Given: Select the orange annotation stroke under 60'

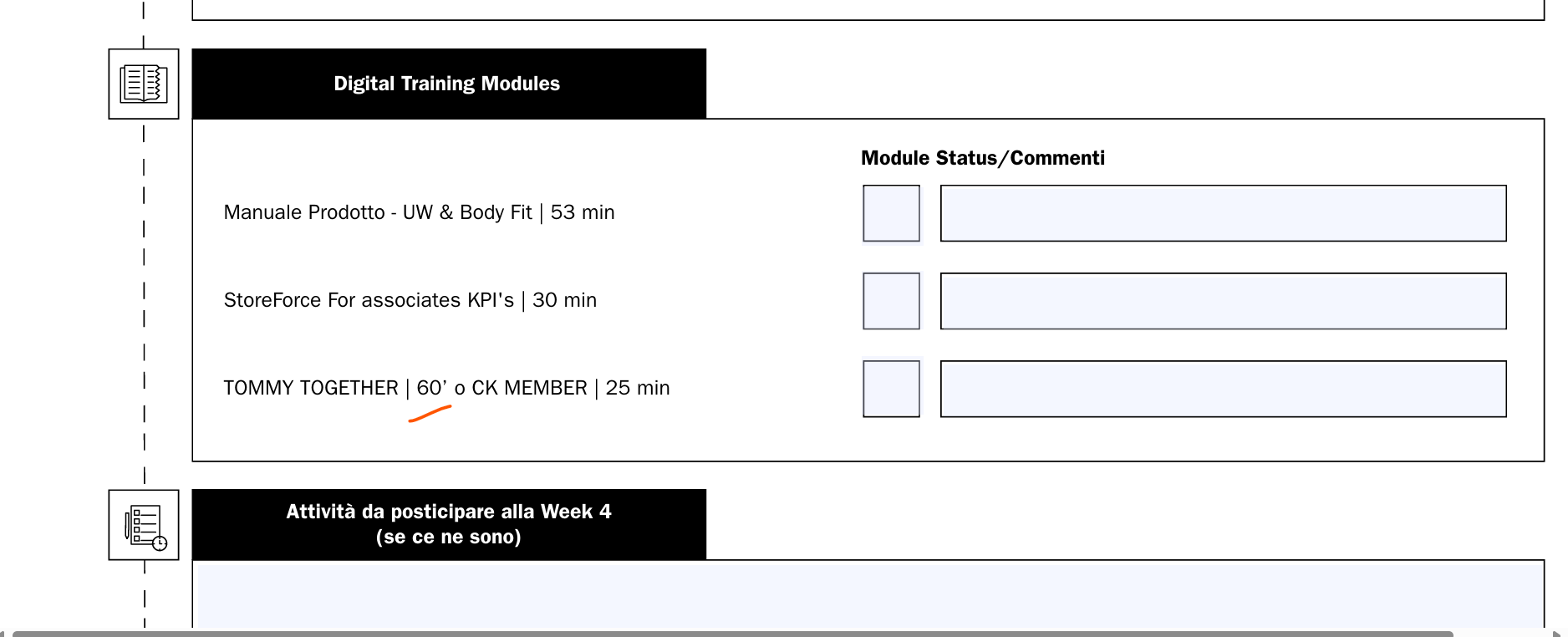Looking at the screenshot, I should tap(430, 414).
